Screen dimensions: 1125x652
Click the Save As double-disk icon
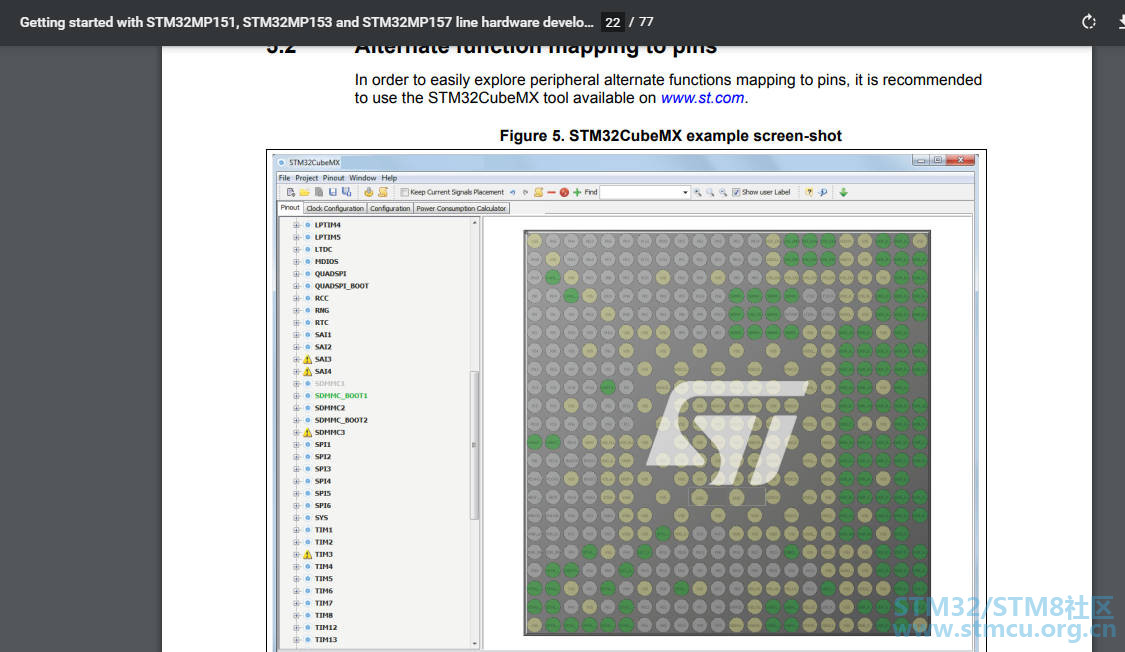[x=347, y=192]
